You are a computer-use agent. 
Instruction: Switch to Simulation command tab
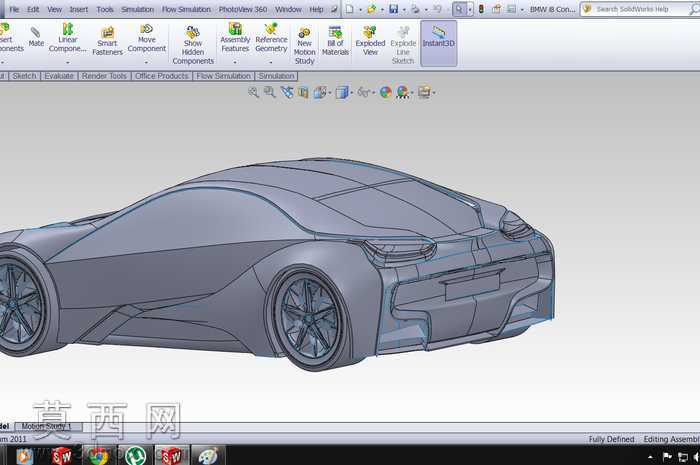(x=276, y=76)
